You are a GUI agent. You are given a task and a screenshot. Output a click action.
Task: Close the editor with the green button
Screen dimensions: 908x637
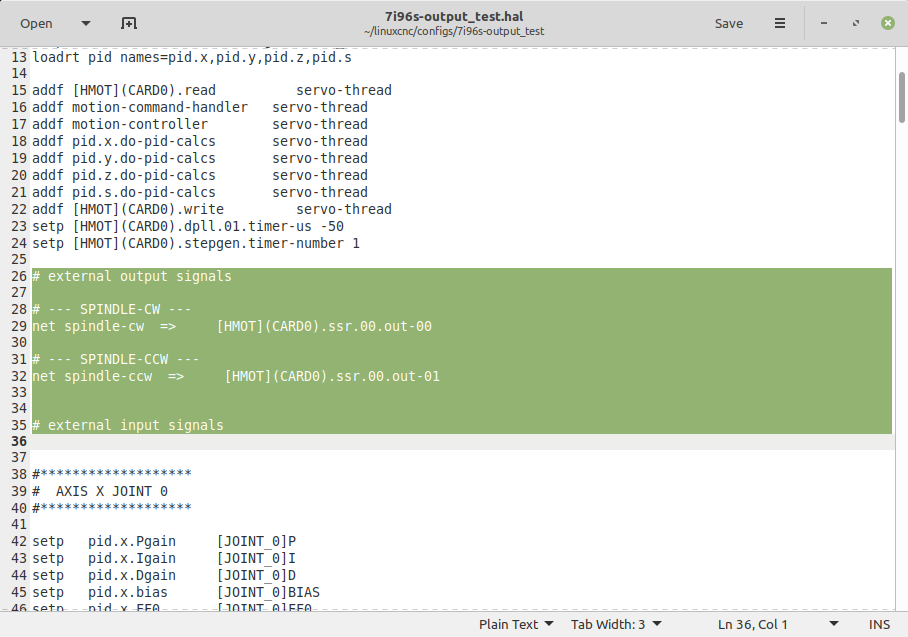(x=887, y=23)
